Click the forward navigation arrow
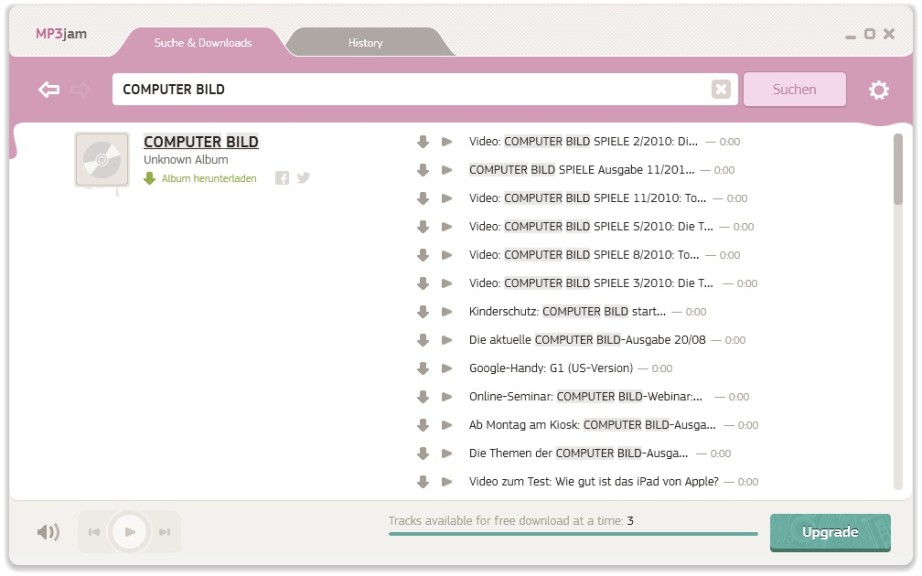Screen dimensions: 922x576 point(81,89)
